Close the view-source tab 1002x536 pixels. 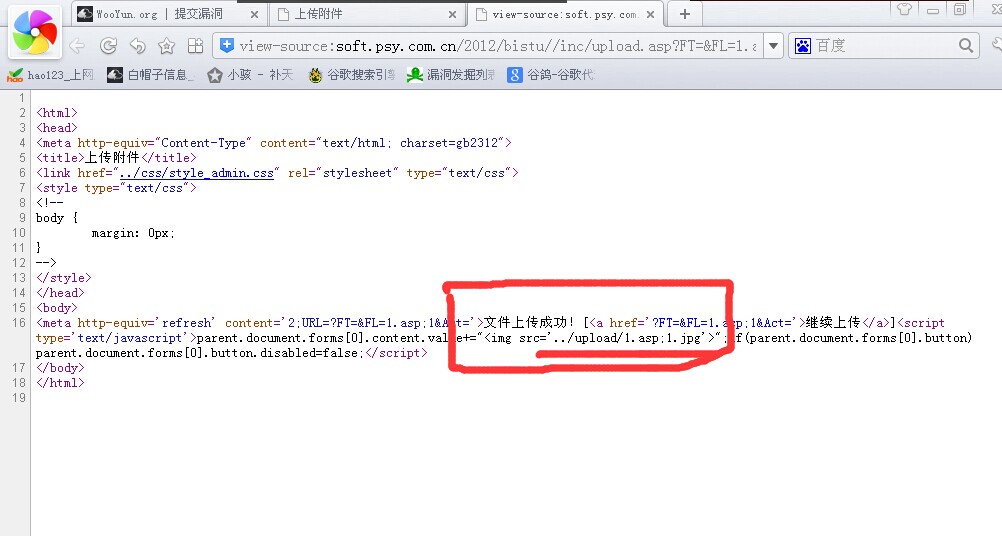pyautogui.click(x=651, y=15)
